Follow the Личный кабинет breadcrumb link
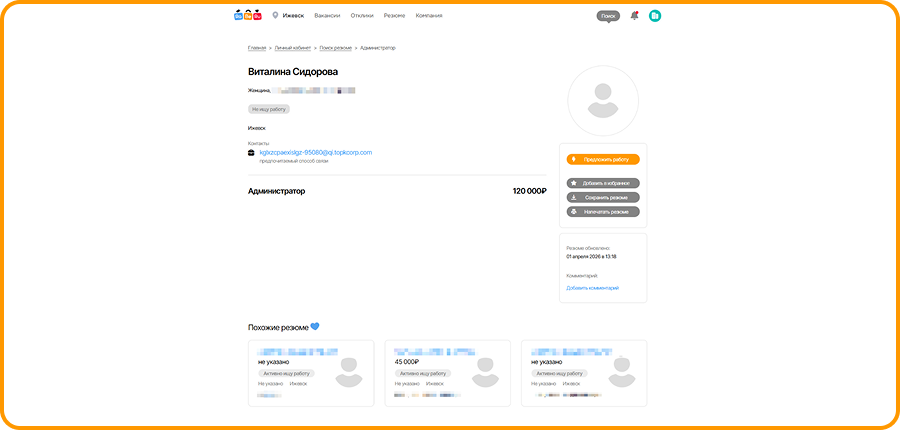900x430 pixels. 292,48
